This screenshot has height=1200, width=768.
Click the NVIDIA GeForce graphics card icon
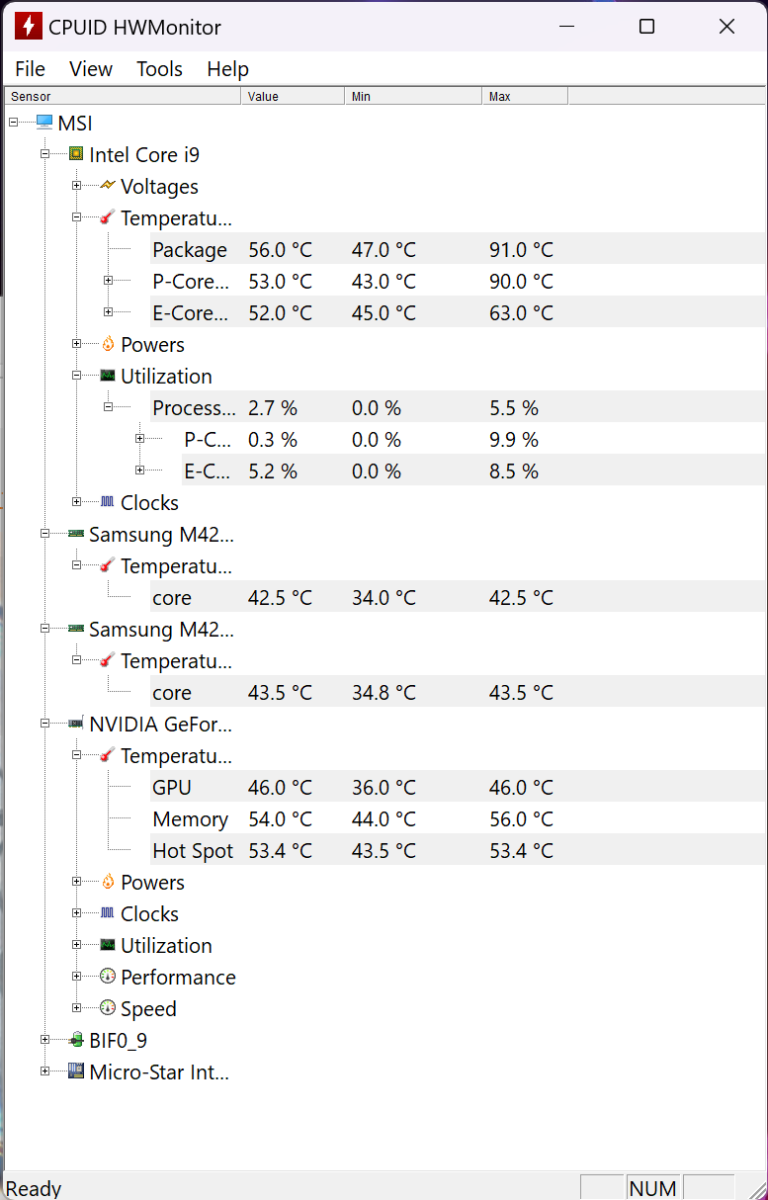[76, 724]
